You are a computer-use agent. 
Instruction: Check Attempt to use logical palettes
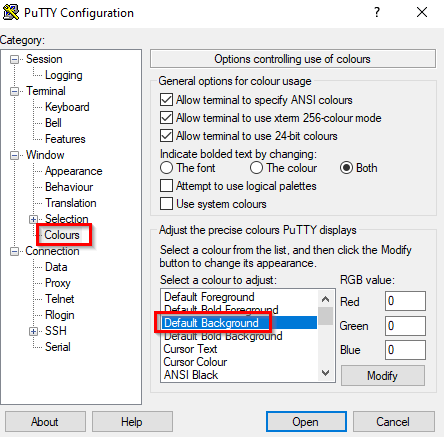click(166, 186)
